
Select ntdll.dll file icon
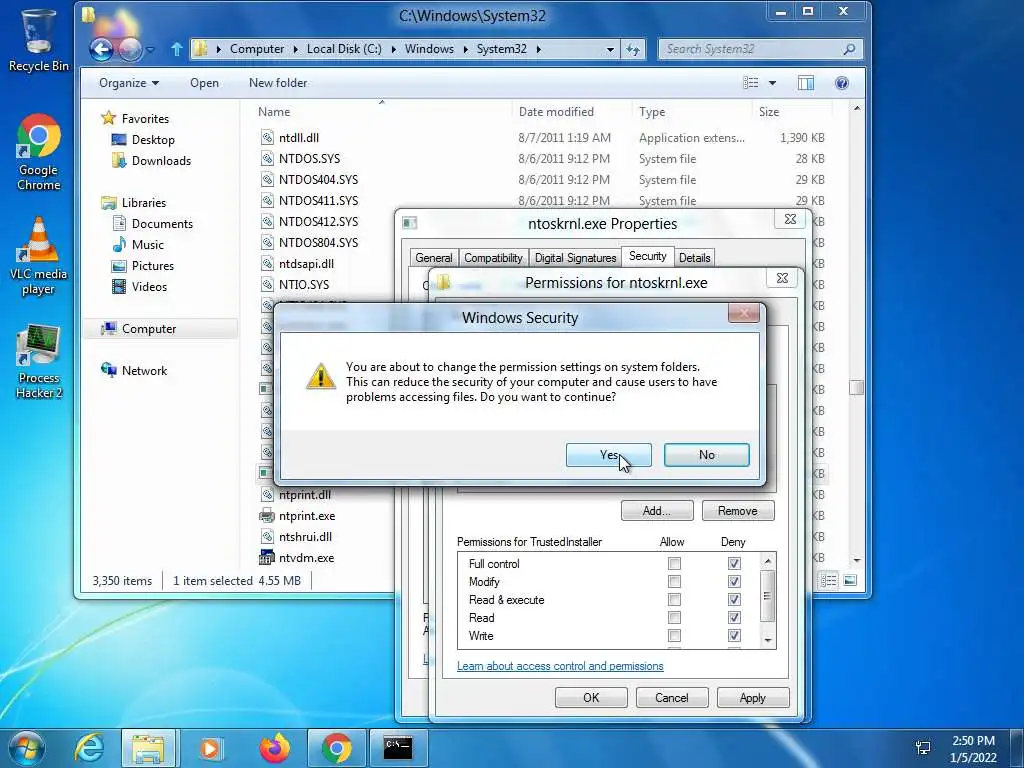click(267, 137)
